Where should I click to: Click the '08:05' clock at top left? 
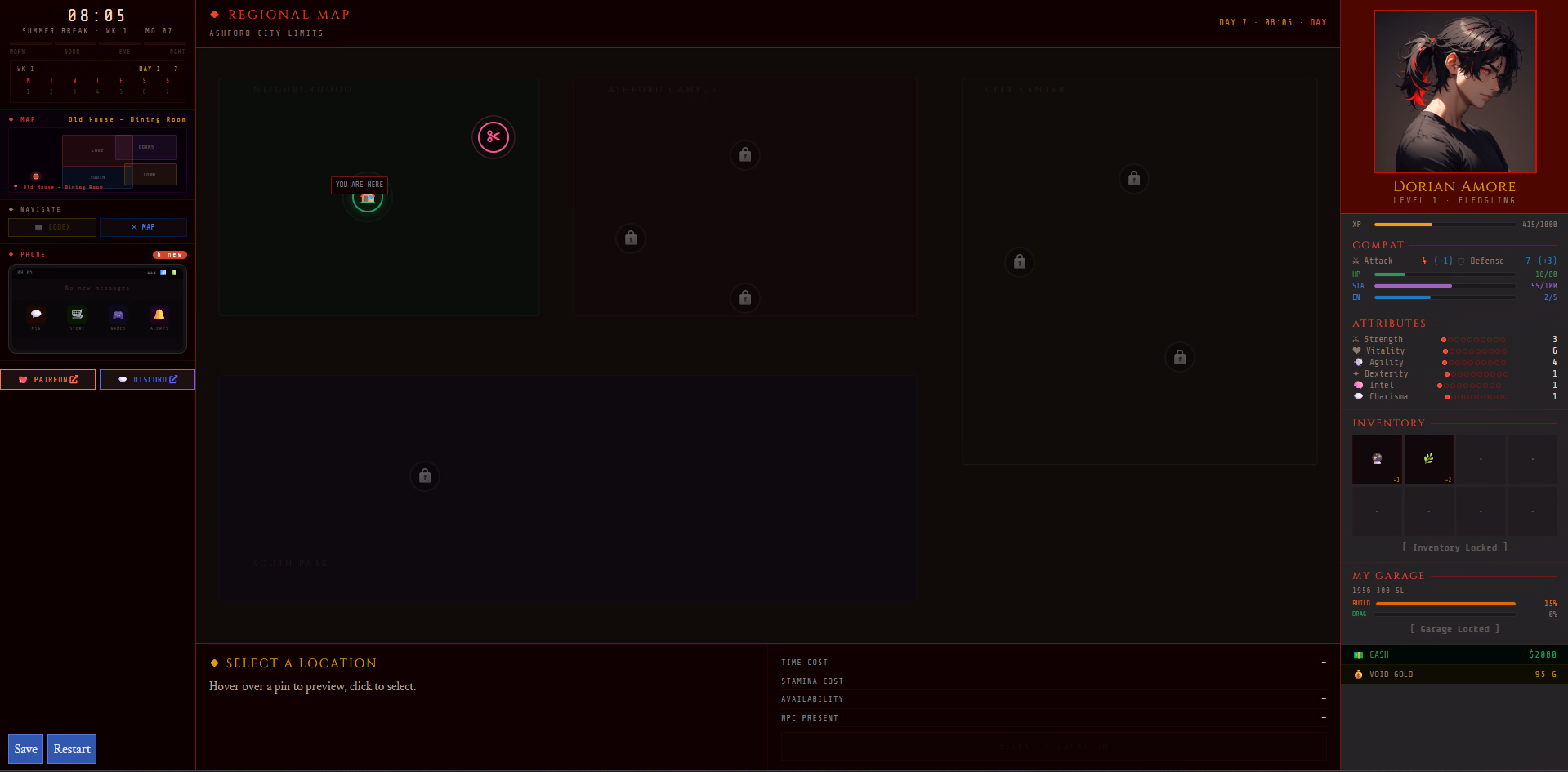click(x=96, y=16)
